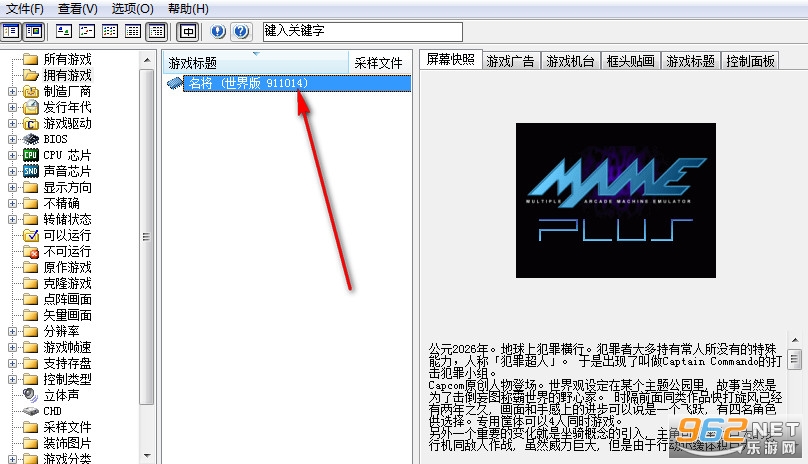This screenshot has height=464, width=808.
Task: Select the 装饰图片 tree folder
Action: (x=68, y=443)
